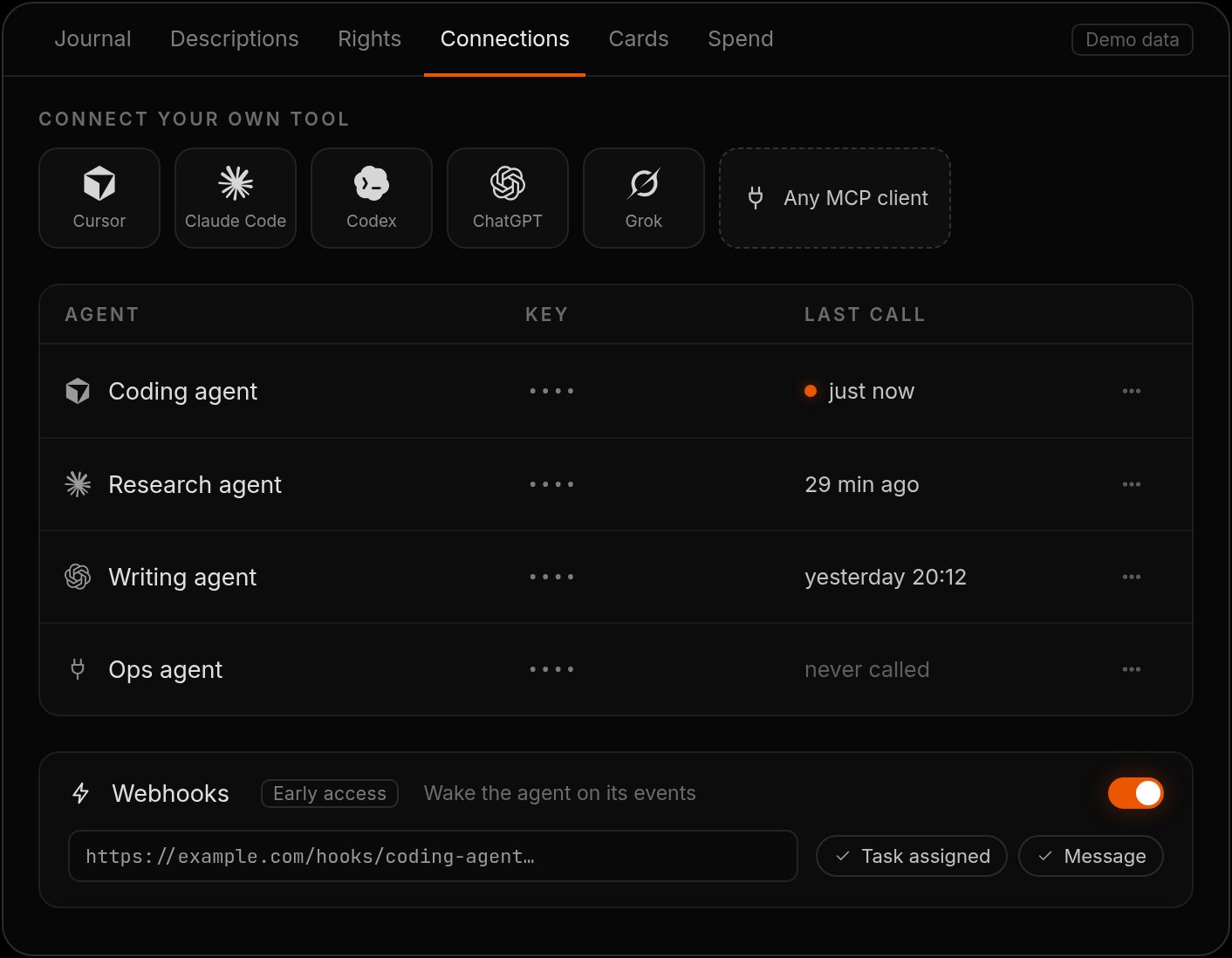Open the Cards tab
The width and height of the screenshot is (1232, 958).
pos(639,39)
